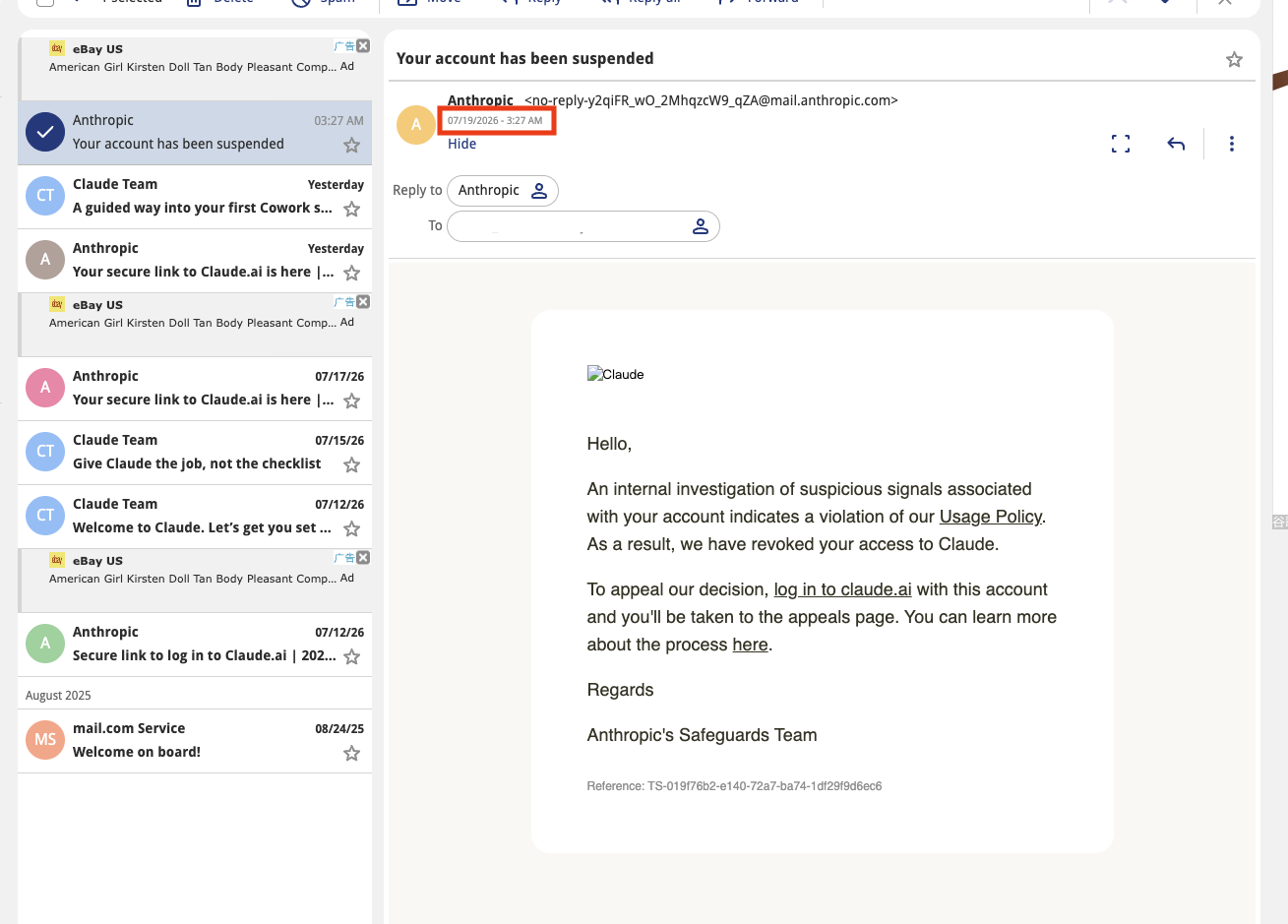Select the pink avatar of the 07/17/26 Anthropic email

[45, 388]
